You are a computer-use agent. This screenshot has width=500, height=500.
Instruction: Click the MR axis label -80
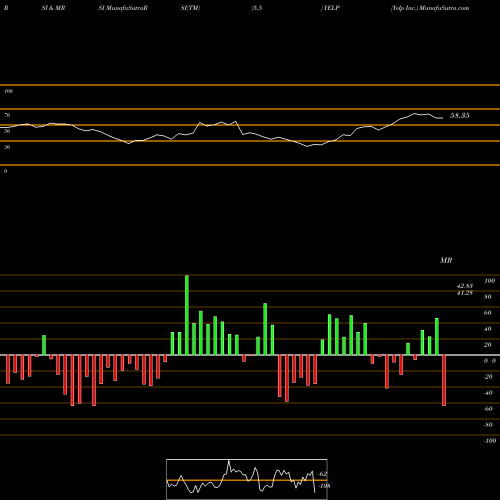point(488,425)
